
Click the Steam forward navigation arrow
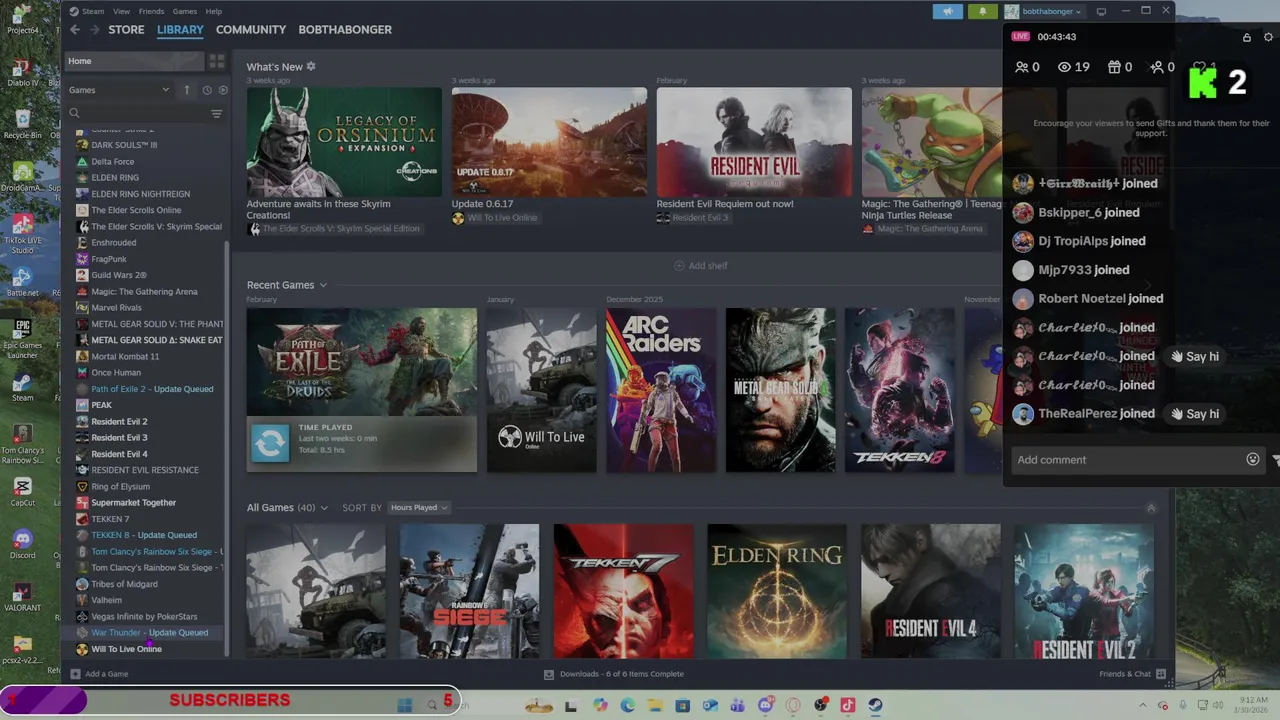pyautogui.click(x=95, y=30)
